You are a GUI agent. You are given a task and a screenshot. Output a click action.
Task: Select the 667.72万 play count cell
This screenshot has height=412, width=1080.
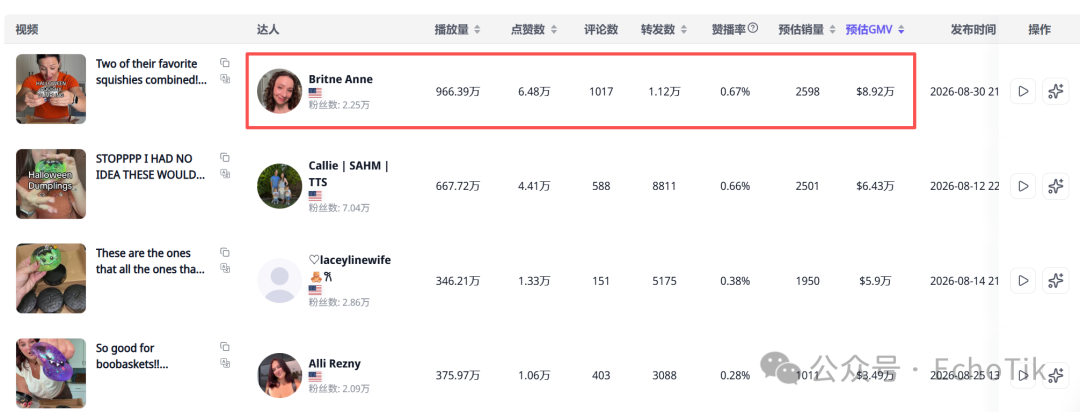coord(457,186)
